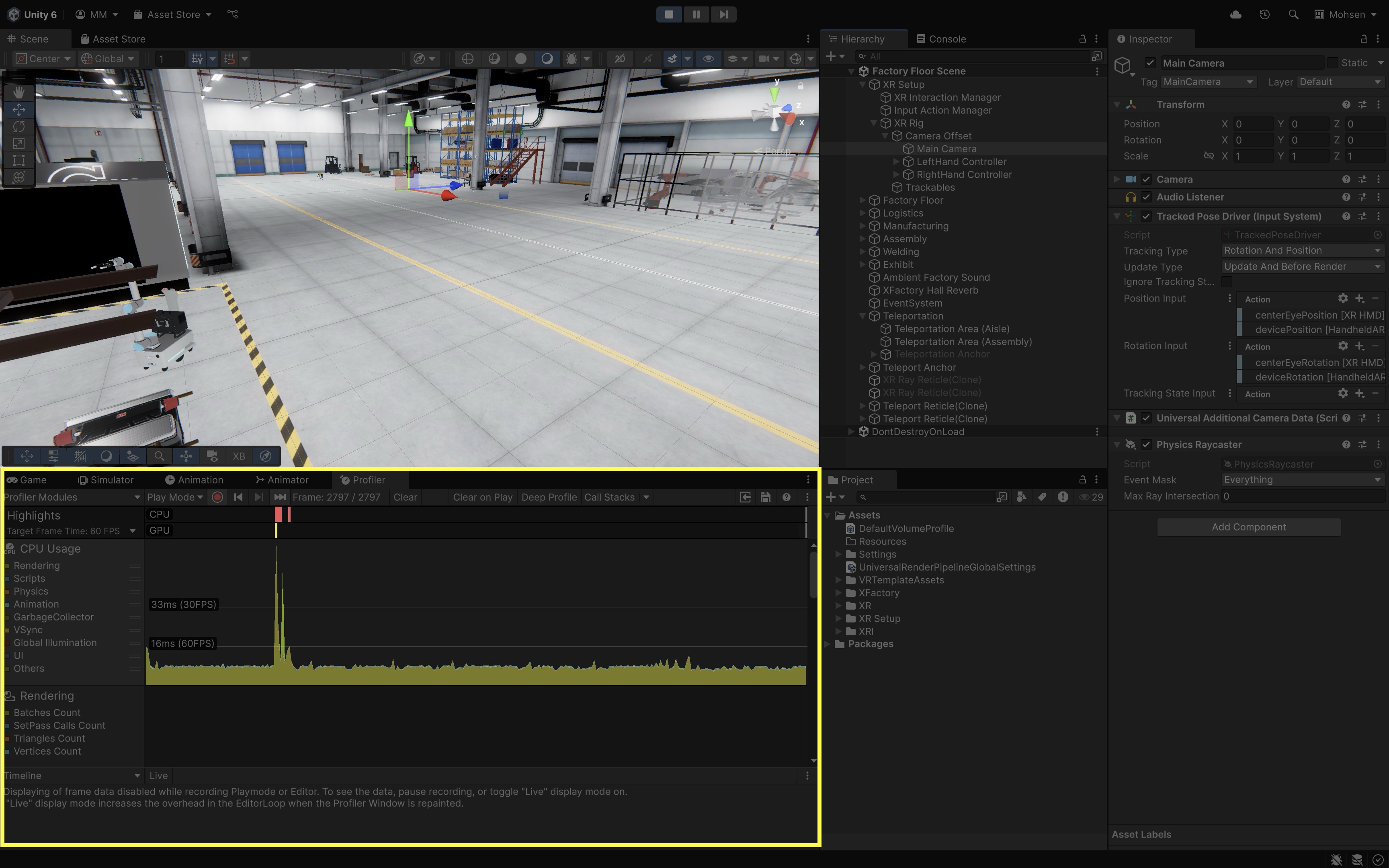
Task: Select the Rotate tool in Scene toolbar
Action: click(x=19, y=126)
